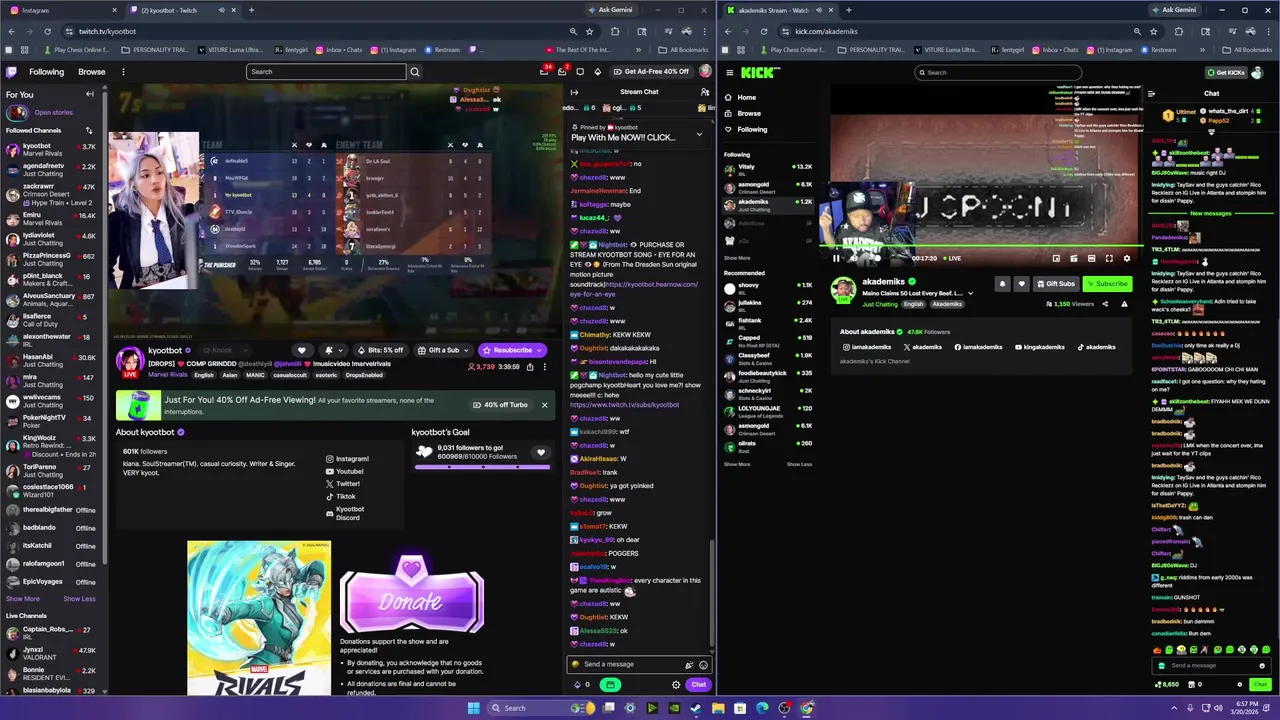The height and width of the screenshot is (720, 1280).
Task: Toggle theater mode on the Kick player
Action: pyautogui.click(x=1091, y=258)
